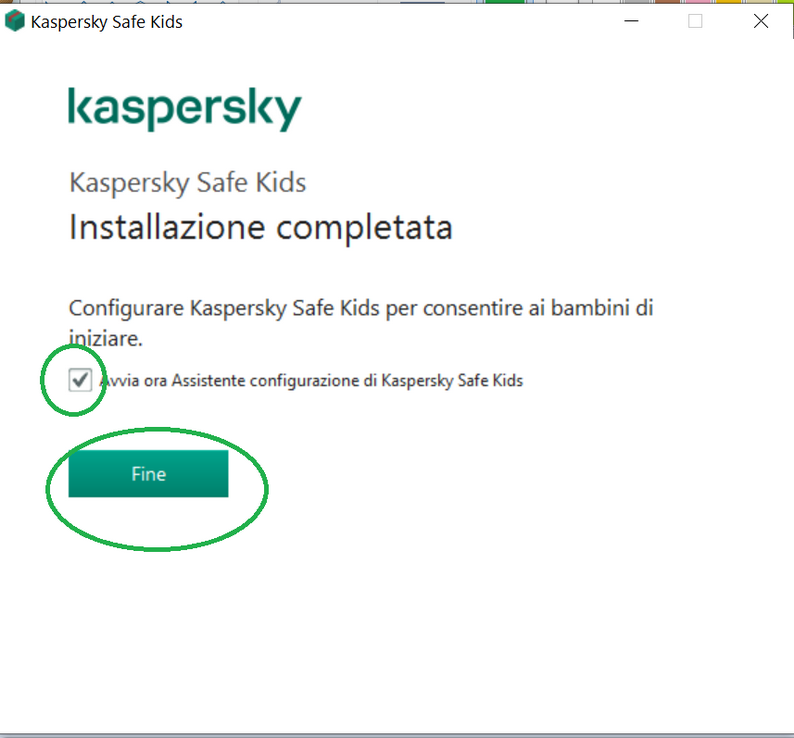
Task: Minimize the Kaspersky Safe Kids installer window
Action: click(631, 21)
